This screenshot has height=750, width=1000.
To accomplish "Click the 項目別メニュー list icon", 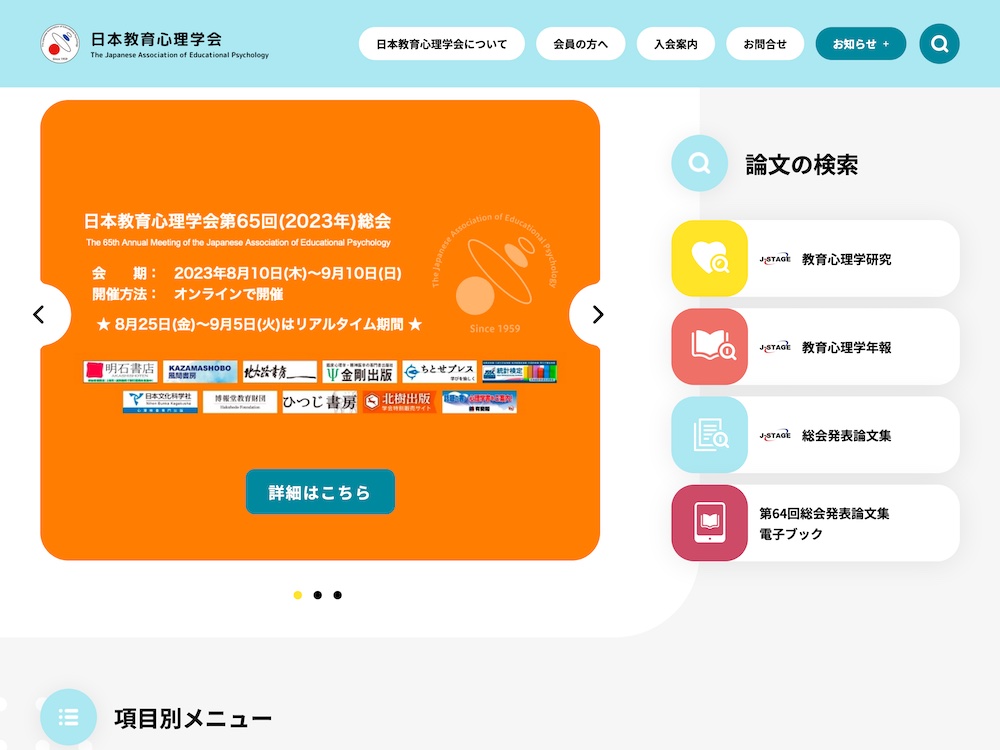I will coord(68,717).
